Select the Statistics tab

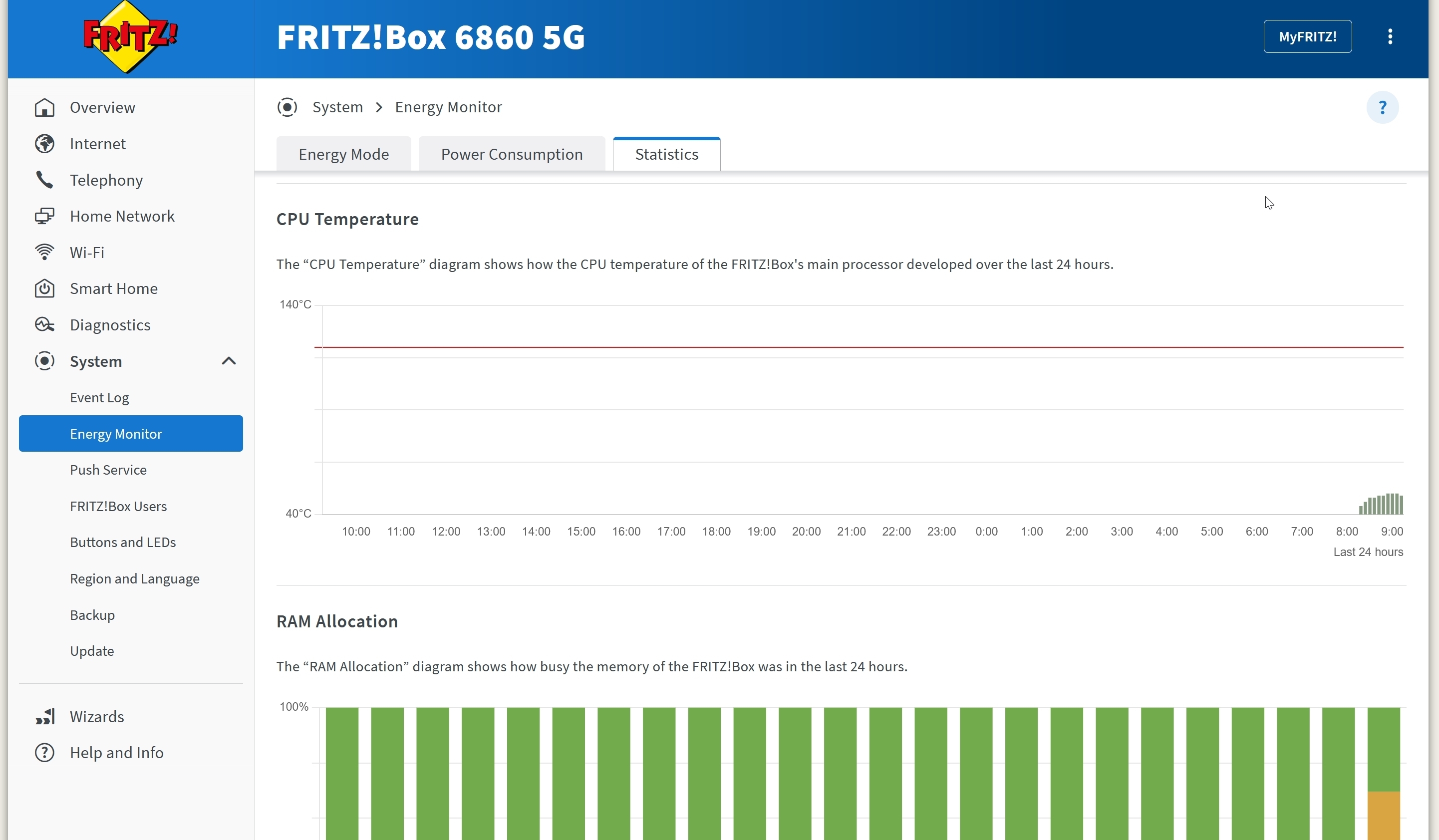pos(666,154)
